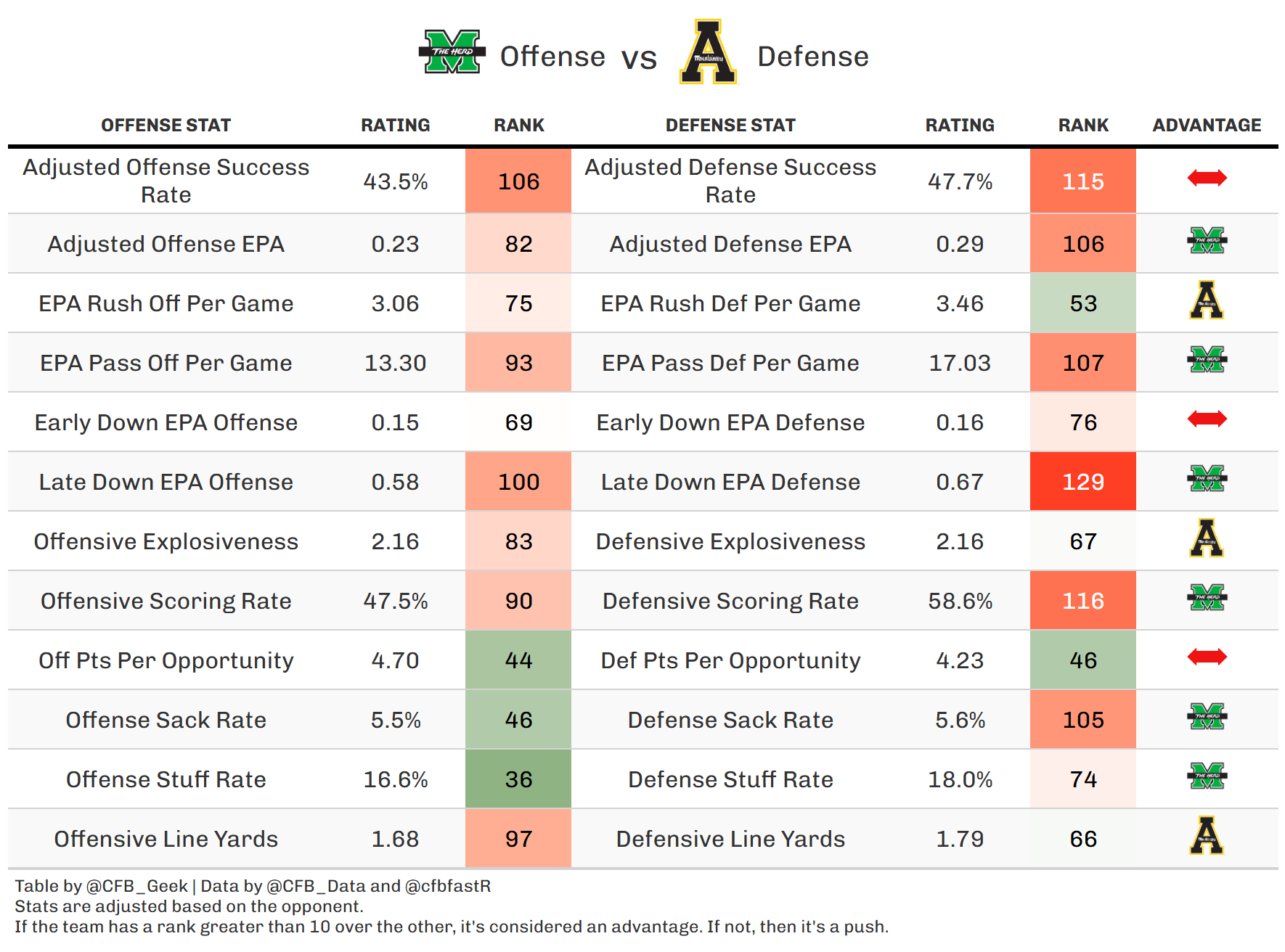The image size is (1285, 952).
Task: Click Marshall advantage icon in Stuff Rate row
Action: coord(1207,776)
